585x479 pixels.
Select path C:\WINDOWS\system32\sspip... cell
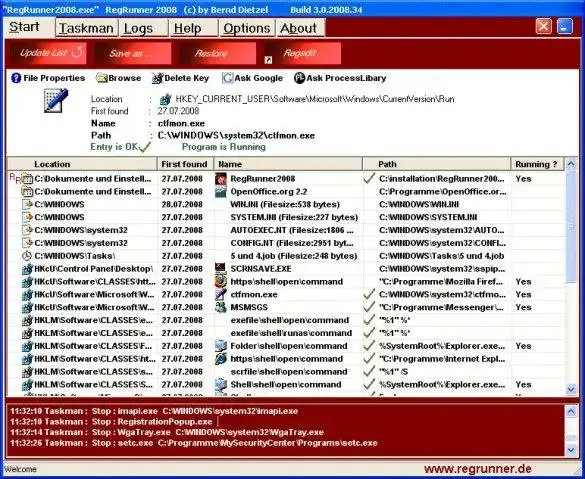(442, 269)
